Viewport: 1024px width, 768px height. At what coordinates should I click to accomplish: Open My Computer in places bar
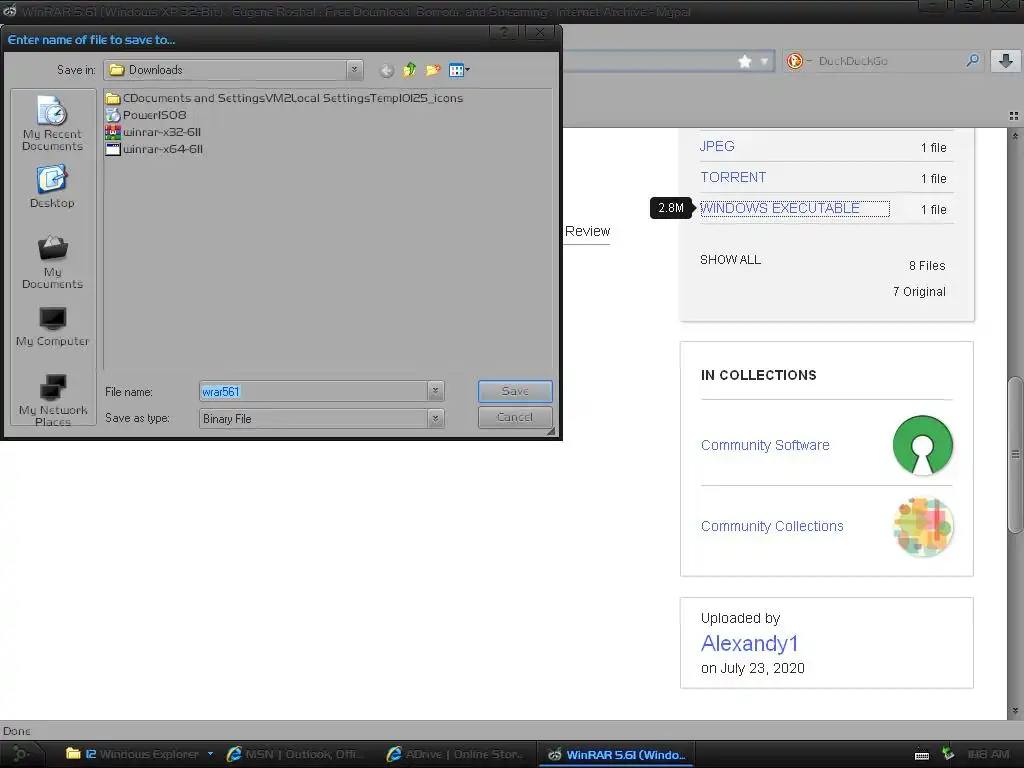[x=52, y=327]
